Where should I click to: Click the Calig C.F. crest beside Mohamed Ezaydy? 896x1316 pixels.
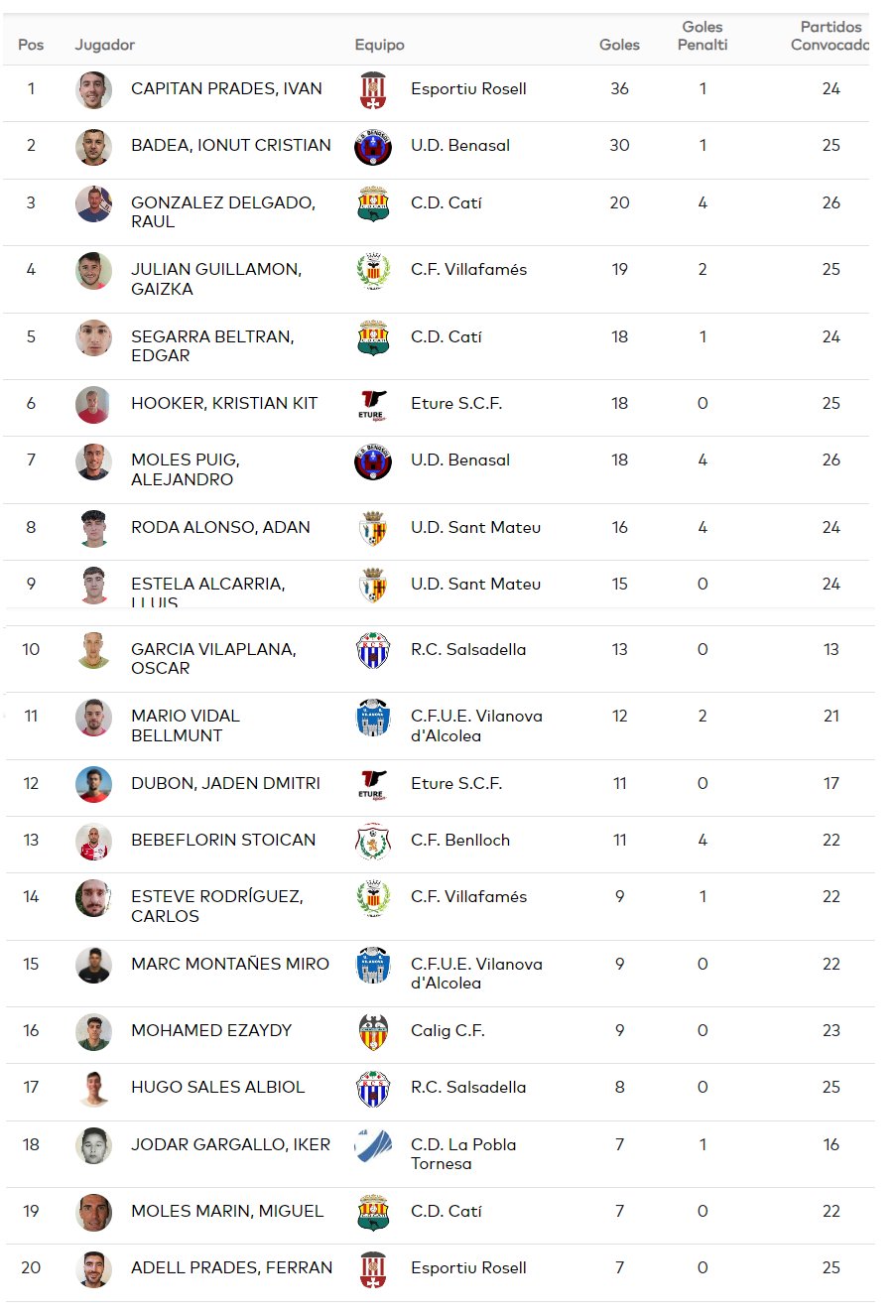(373, 1031)
